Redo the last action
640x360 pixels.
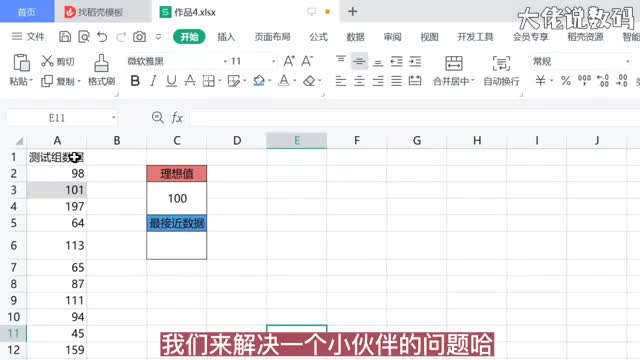[121, 37]
